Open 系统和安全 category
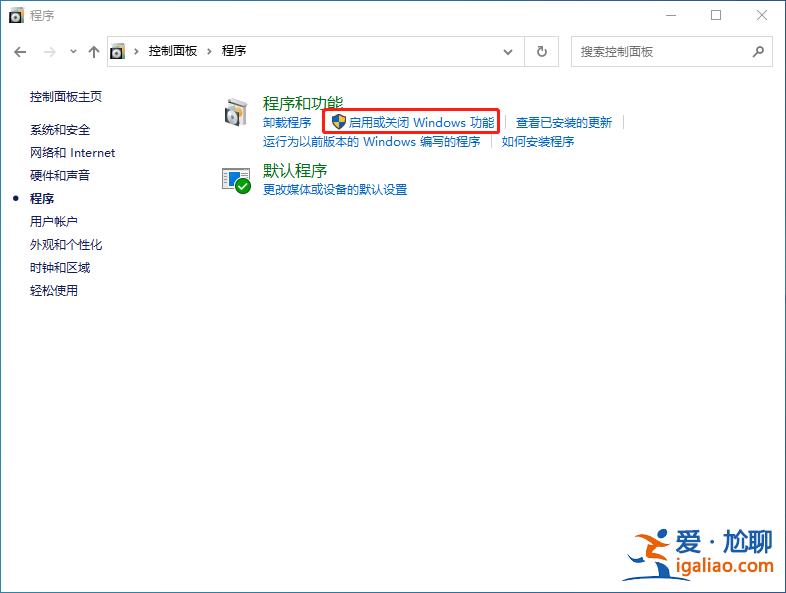This screenshot has width=786, height=593. coord(60,130)
